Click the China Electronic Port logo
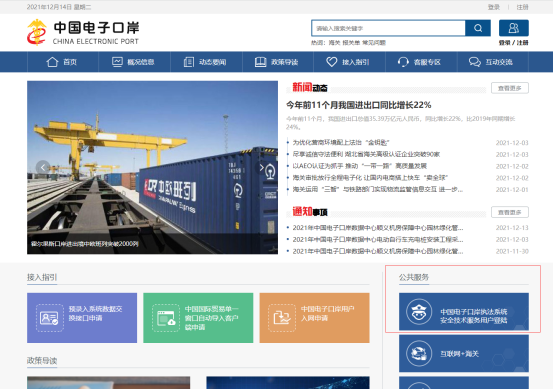The image size is (553, 389). 83,32
